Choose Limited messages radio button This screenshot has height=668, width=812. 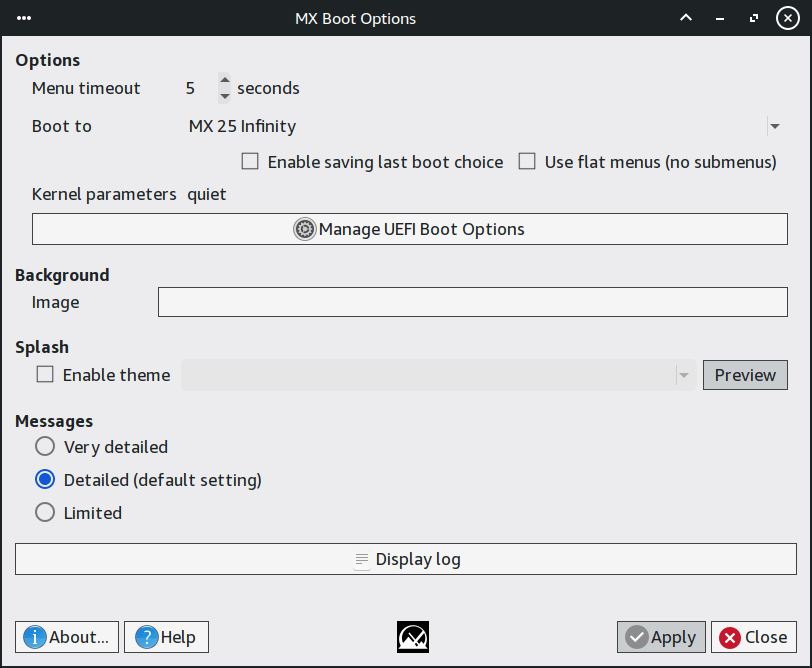point(45,513)
